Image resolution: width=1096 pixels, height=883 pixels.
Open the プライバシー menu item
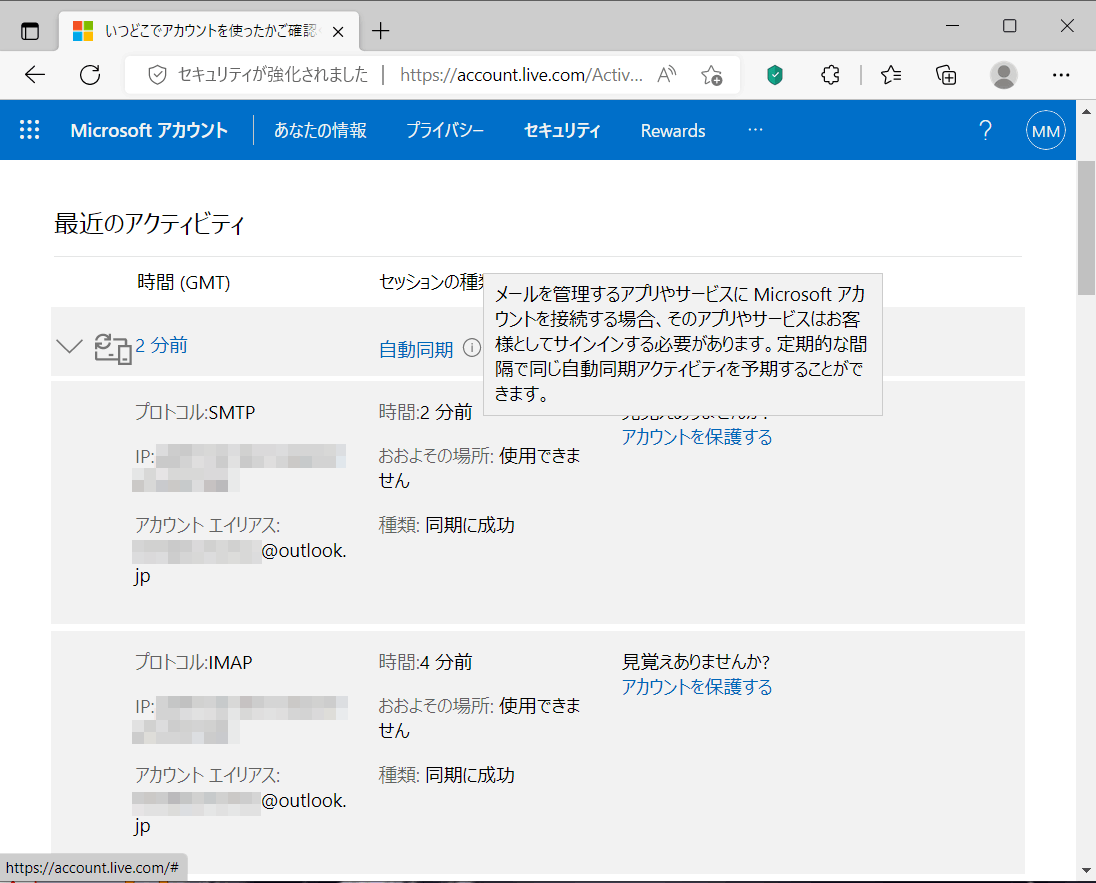click(445, 131)
